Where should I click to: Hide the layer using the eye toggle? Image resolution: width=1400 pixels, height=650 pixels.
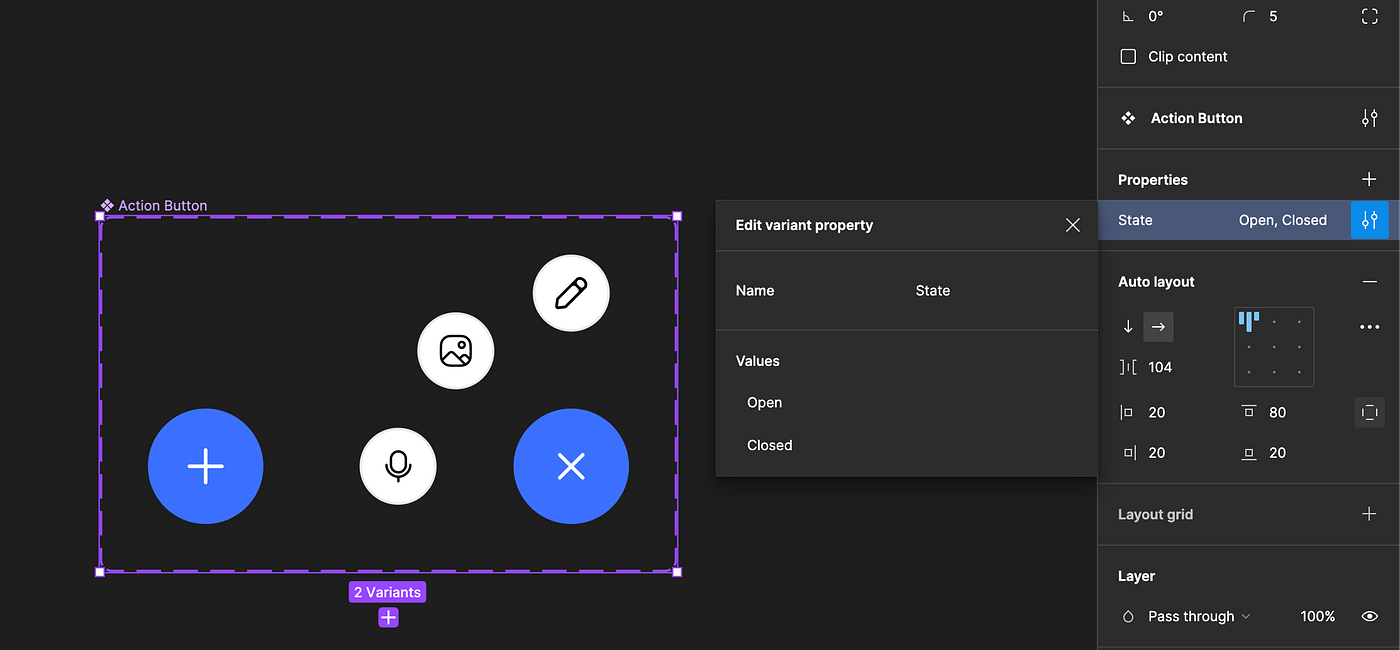click(1369, 616)
